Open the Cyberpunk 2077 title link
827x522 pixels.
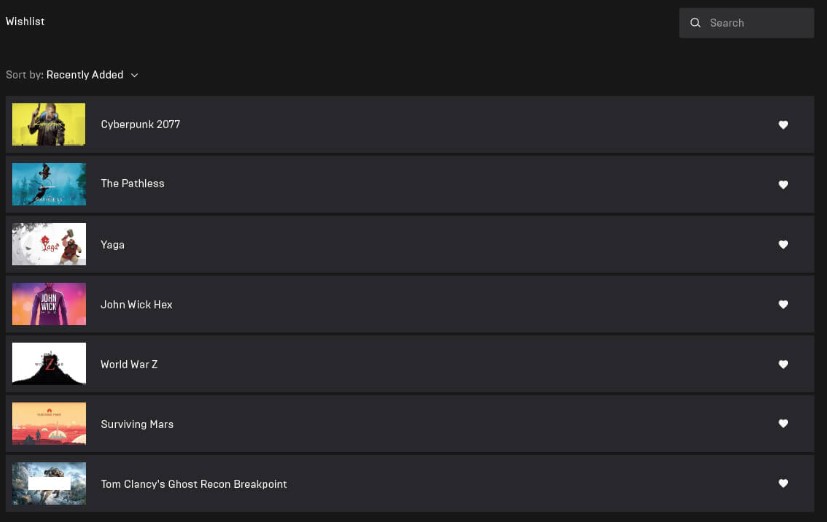[140, 124]
